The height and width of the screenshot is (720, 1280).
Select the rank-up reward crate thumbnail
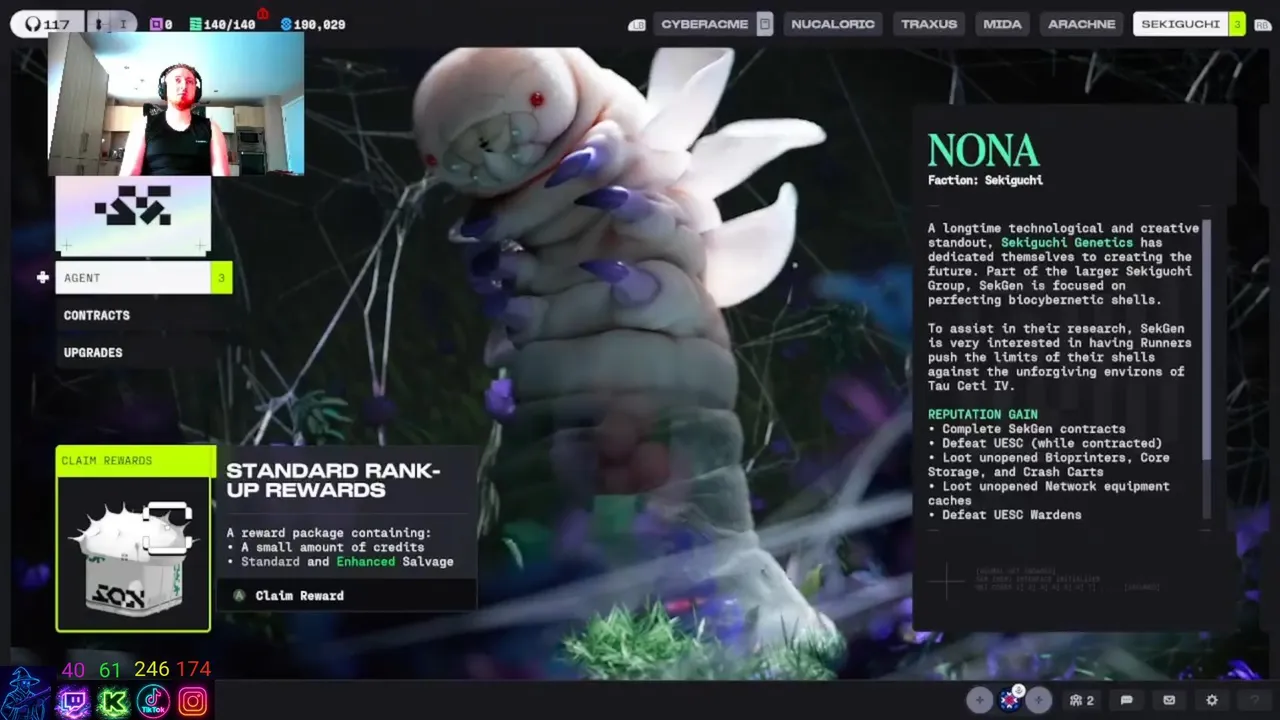133,554
